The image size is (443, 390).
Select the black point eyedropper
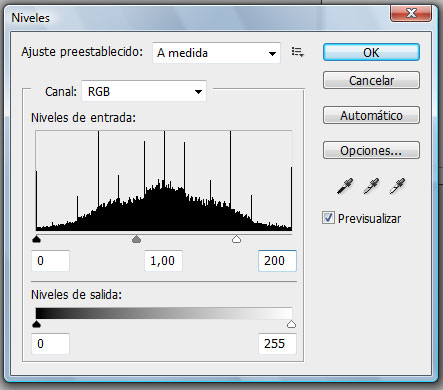[345, 186]
